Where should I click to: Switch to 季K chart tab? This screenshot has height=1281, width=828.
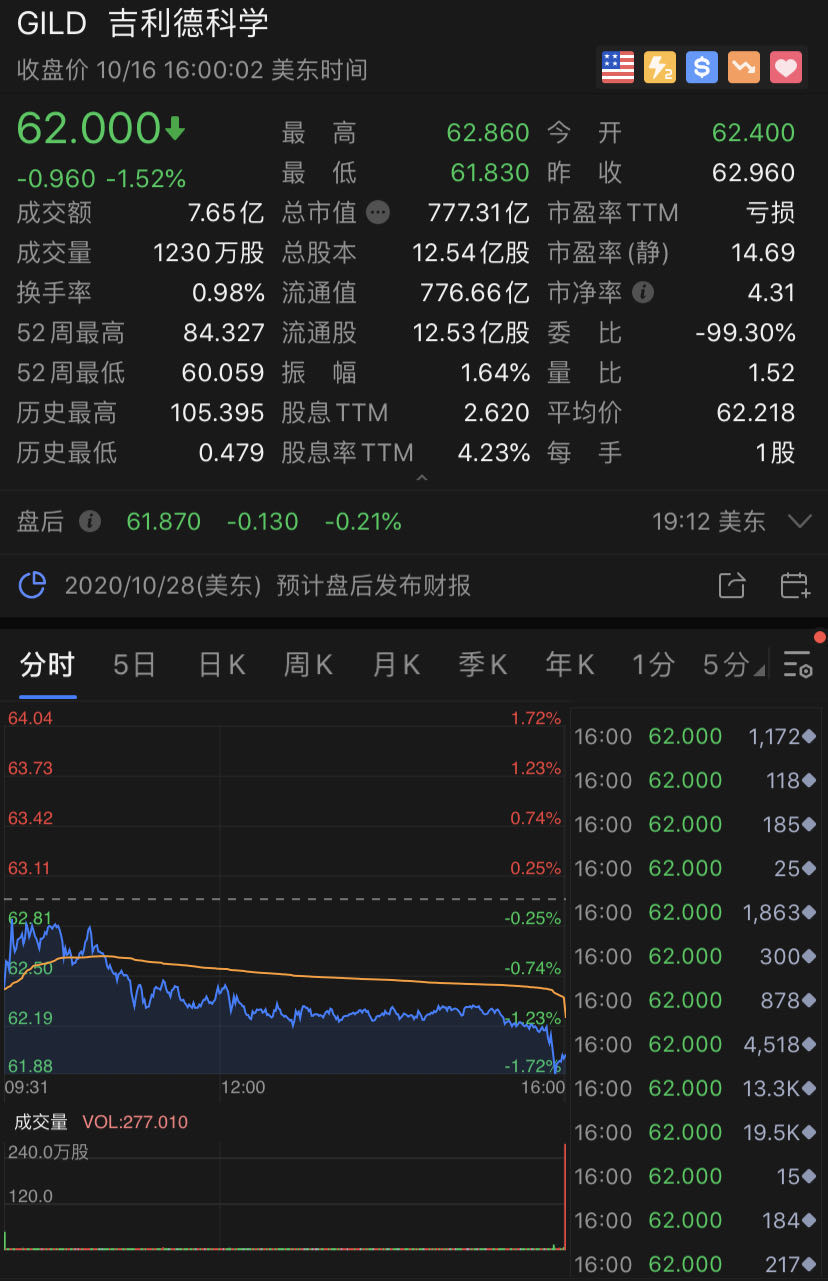[x=483, y=664]
